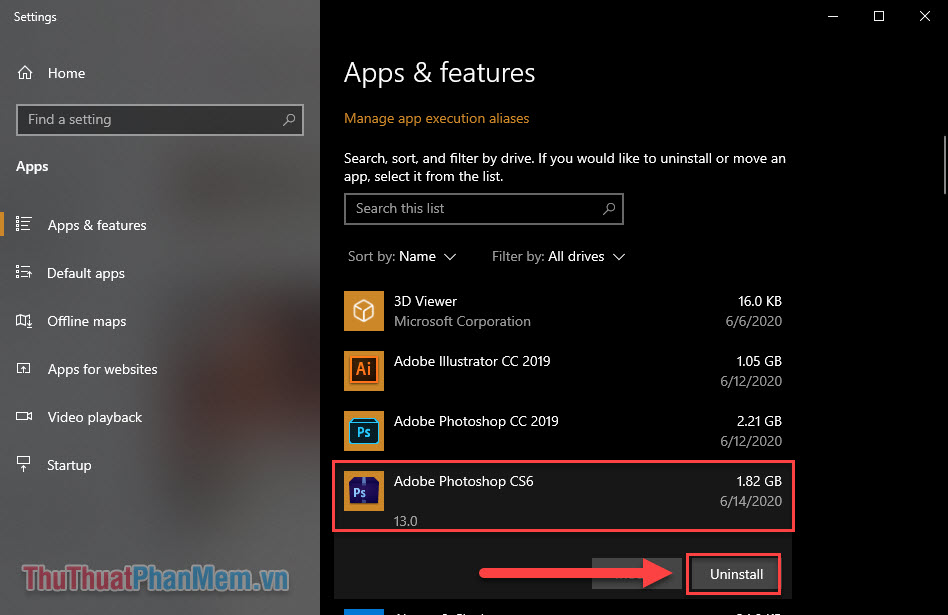Click inside the Search this list field
This screenshot has width=948, height=615.
(x=470, y=208)
